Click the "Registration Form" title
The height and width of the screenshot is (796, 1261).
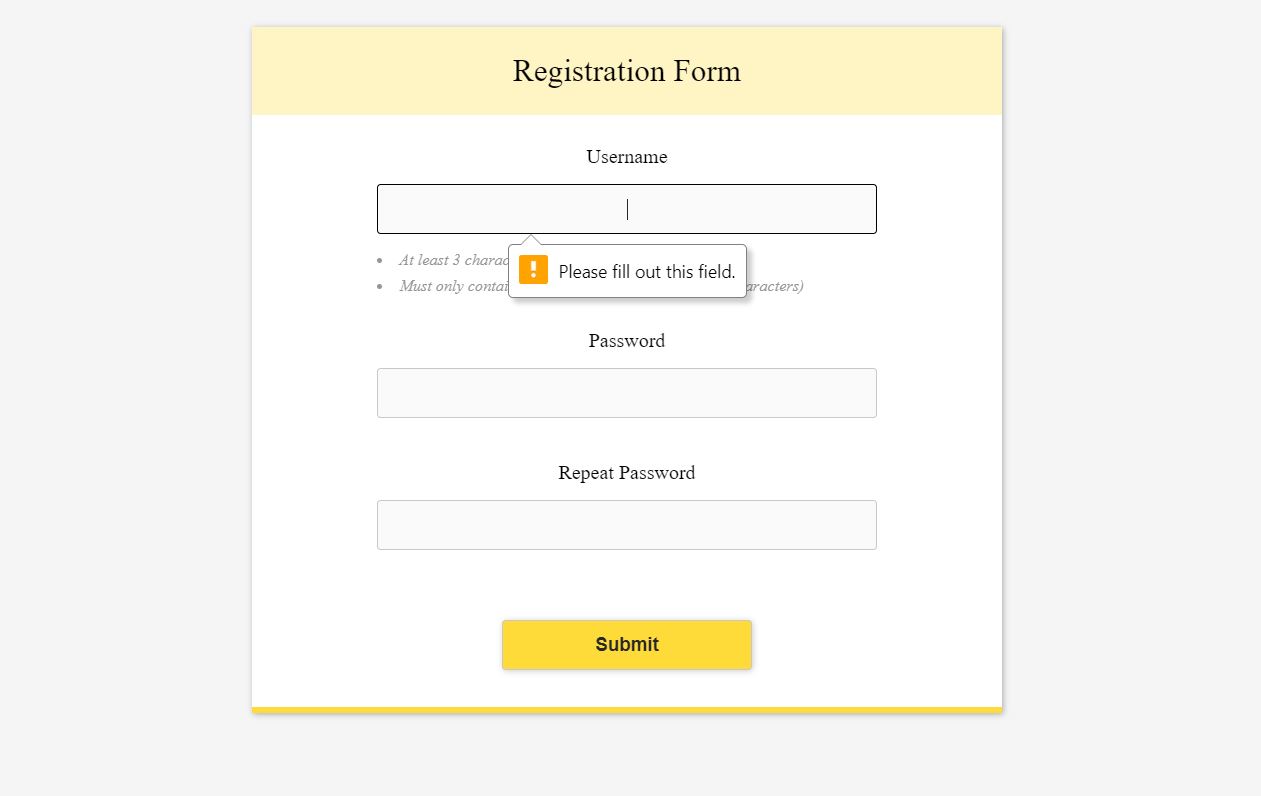point(627,71)
